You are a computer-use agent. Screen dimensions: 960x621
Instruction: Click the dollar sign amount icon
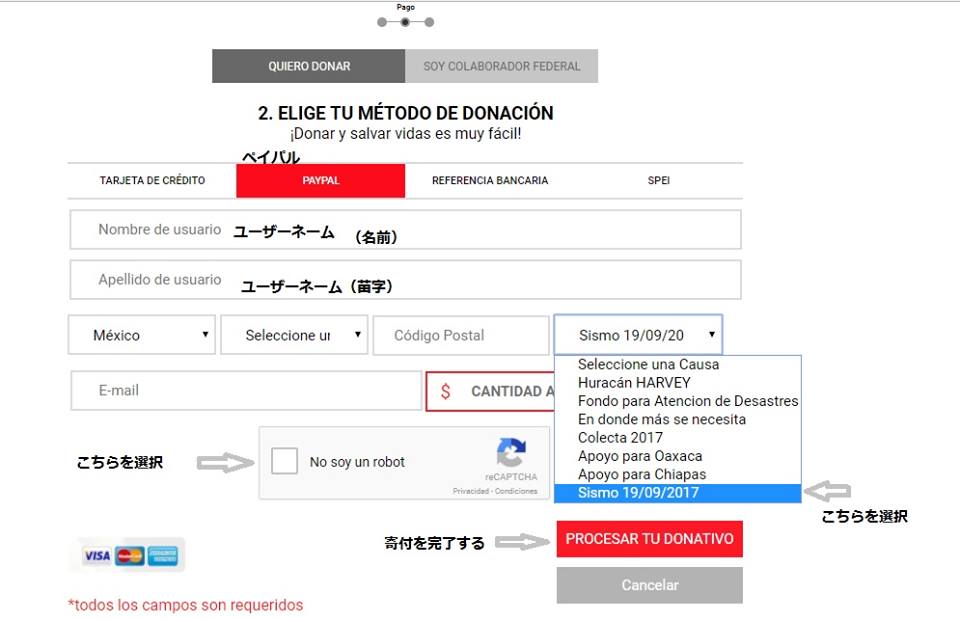coord(446,391)
